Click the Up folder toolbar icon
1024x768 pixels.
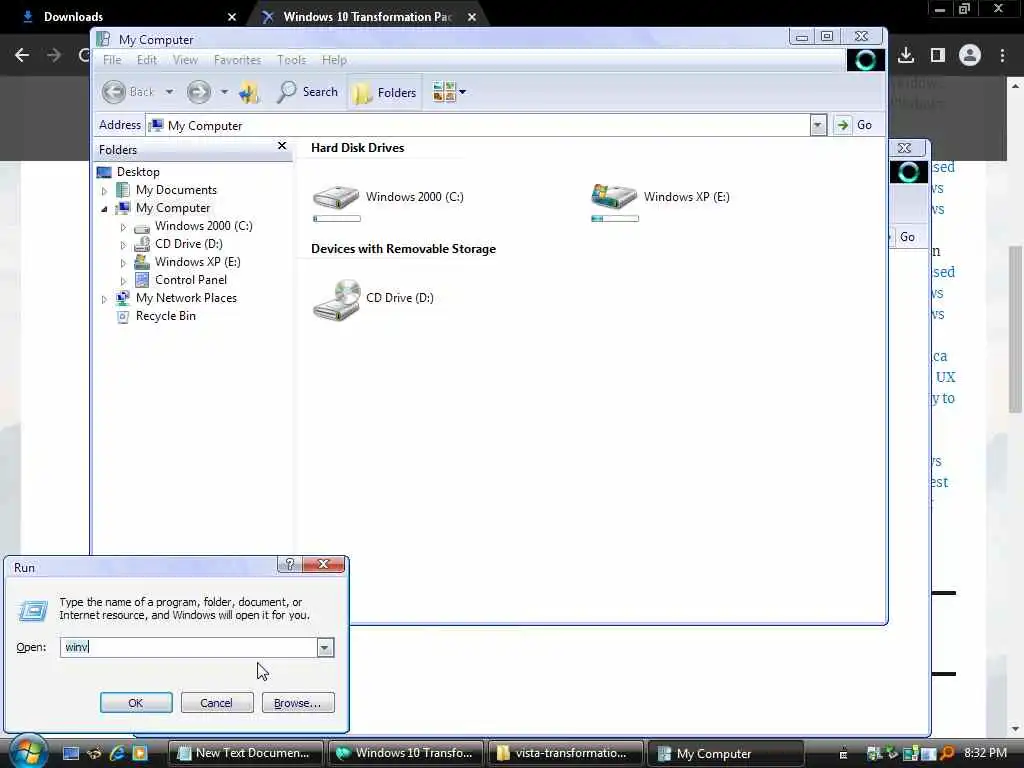249,92
